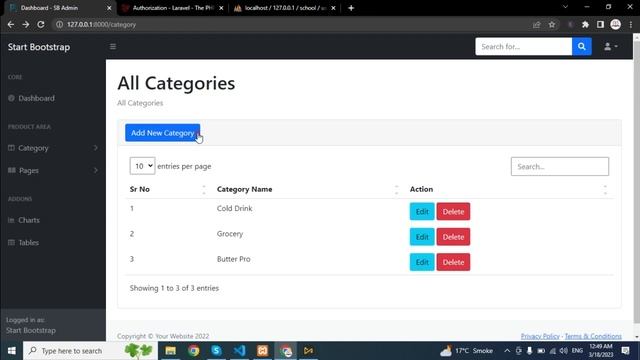Select 'Cold Drink' category name text

point(234,208)
